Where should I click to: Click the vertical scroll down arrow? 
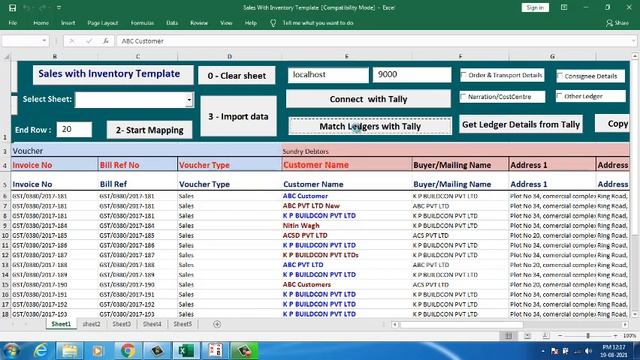[635, 314]
